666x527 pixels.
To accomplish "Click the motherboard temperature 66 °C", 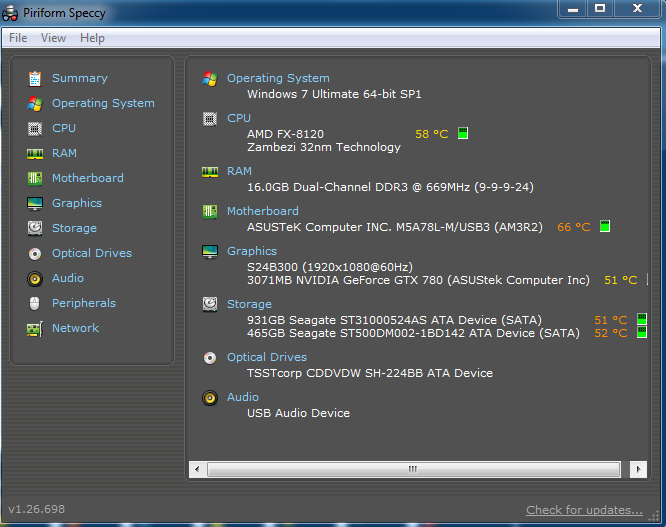I will [574, 227].
